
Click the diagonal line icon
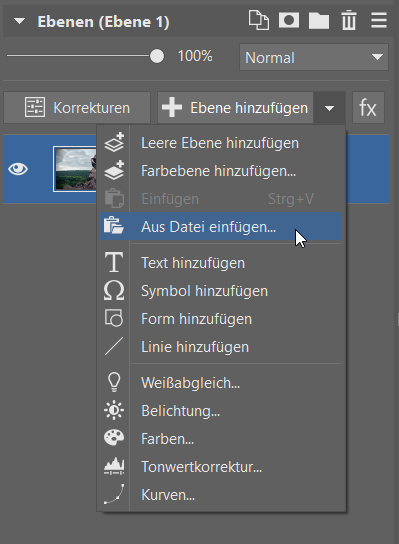click(114, 346)
